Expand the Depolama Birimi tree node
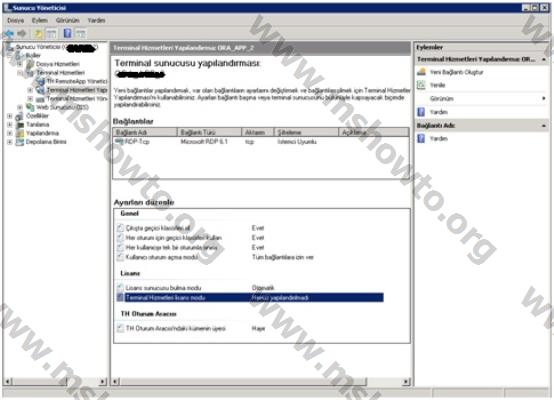 click(x=10, y=142)
